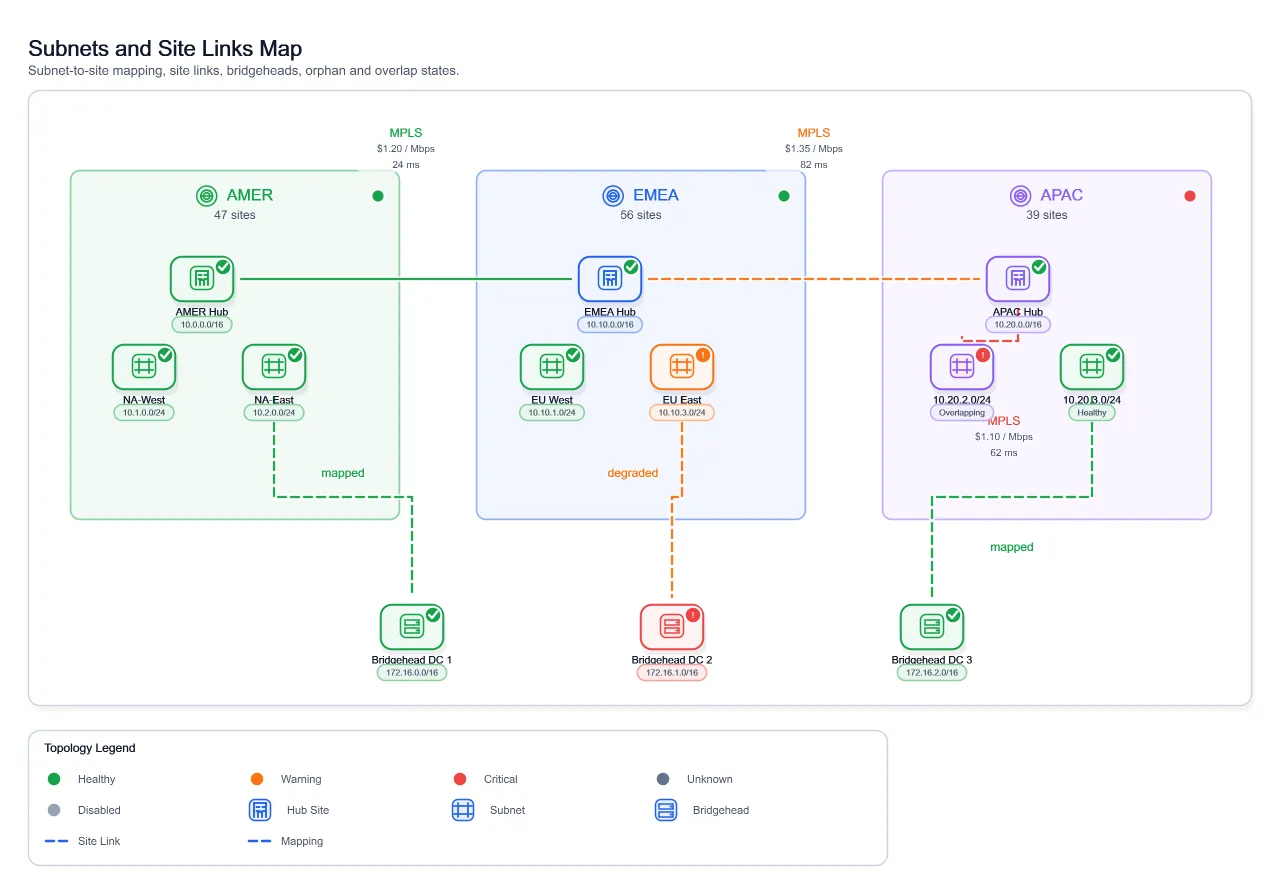Click the Hub Site icon in the legend

click(x=260, y=810)
